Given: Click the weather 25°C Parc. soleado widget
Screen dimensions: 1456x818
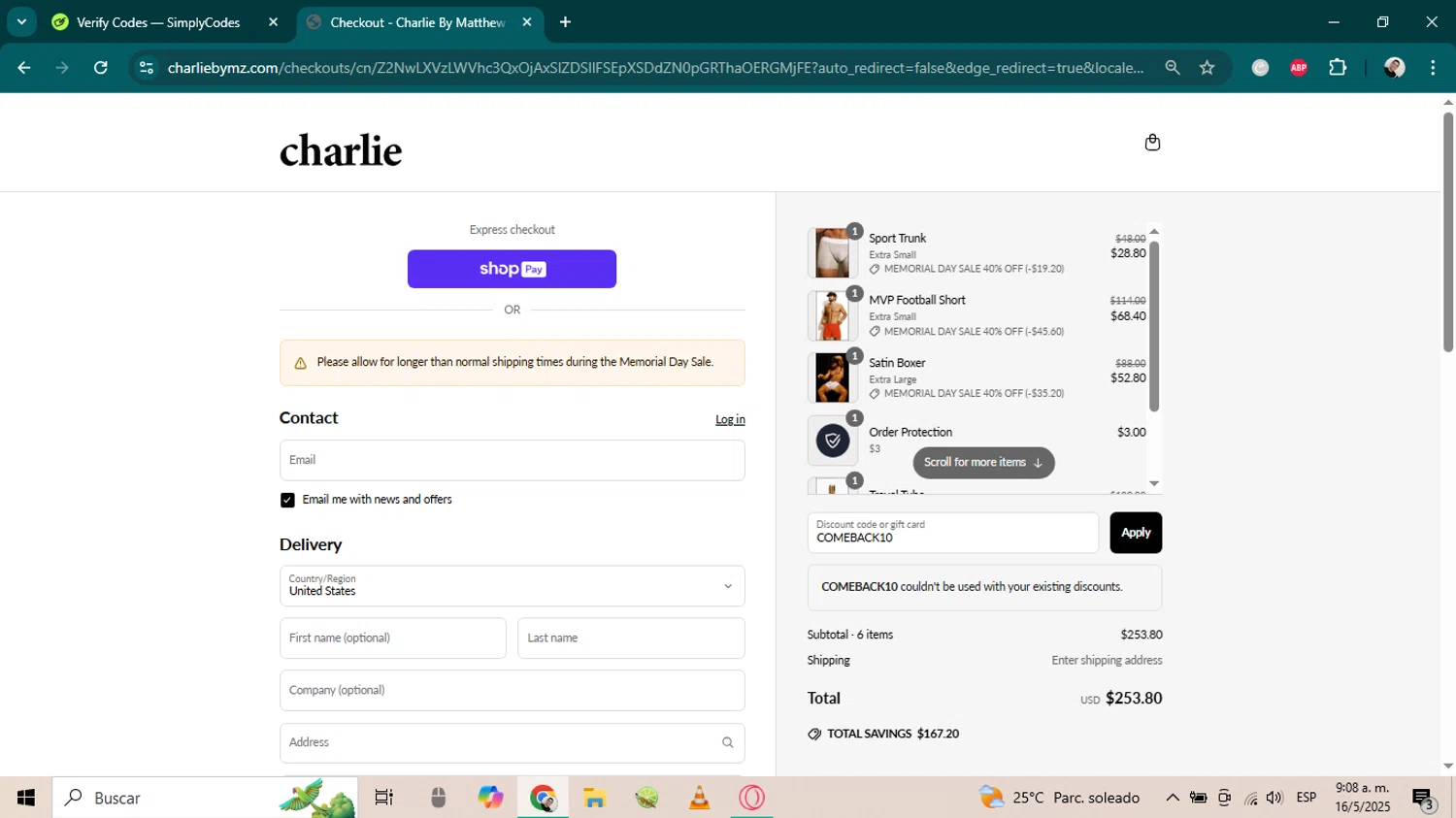Looking at the screenshot, I should click(1059, 798).
